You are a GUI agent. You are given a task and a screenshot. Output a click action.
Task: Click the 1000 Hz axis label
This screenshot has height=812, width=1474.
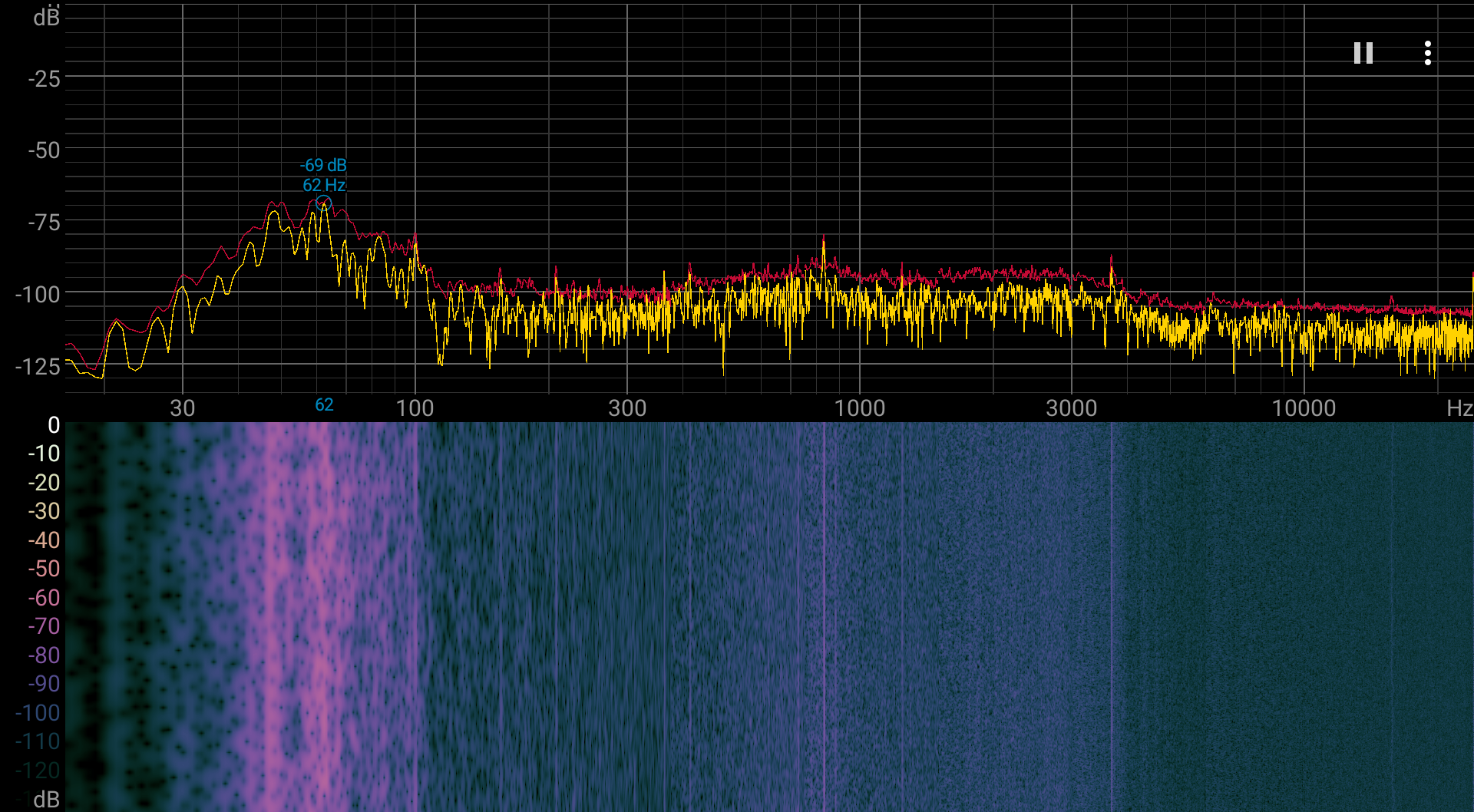860,408
